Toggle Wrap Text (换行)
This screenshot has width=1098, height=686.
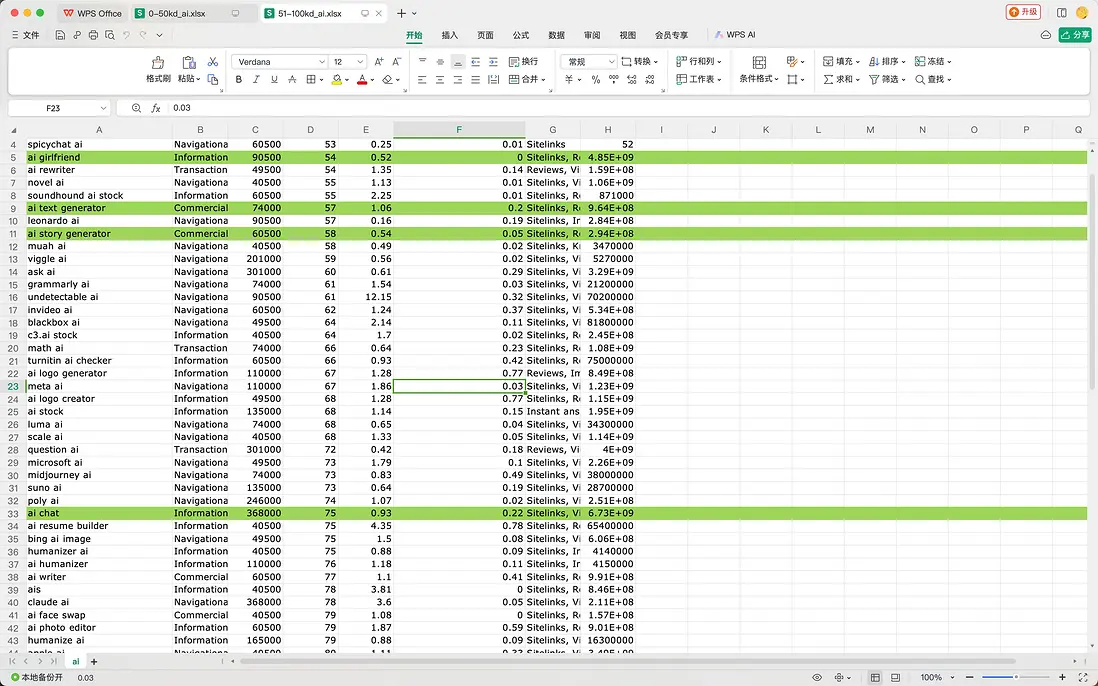pyautogui.click(x=523, y=62)
